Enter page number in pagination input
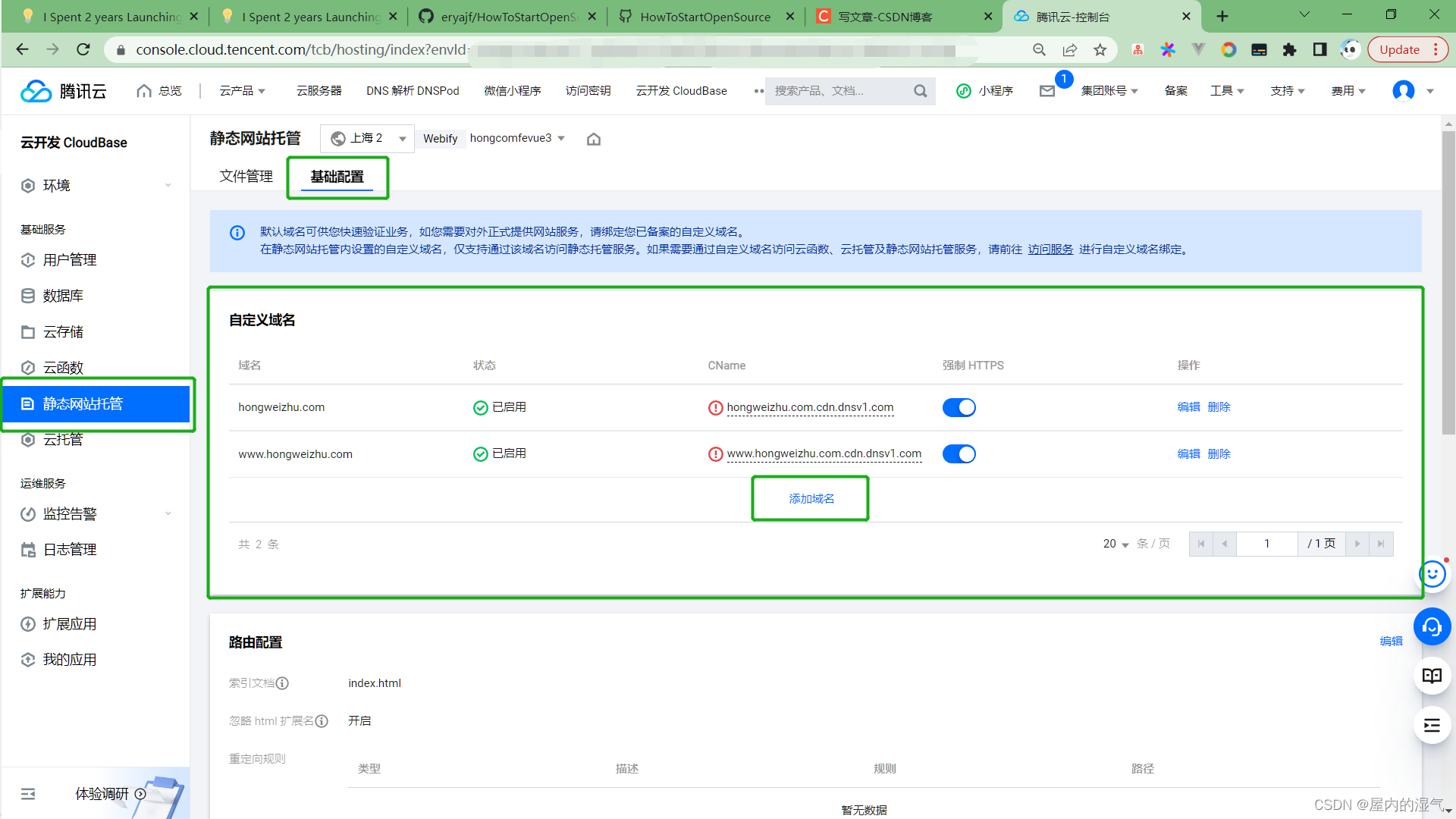Image resolution: width=1456 pixels, height=819 pixels. coord(1268,544)
